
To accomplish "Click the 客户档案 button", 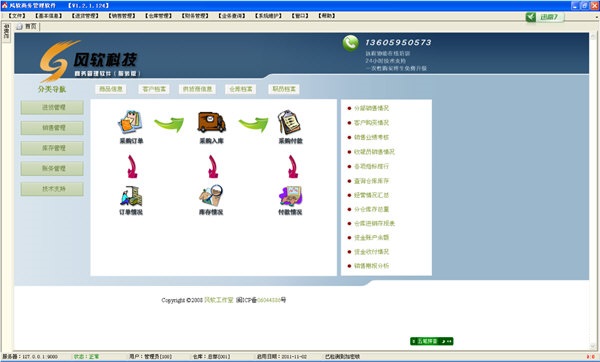I will (154, 89).
